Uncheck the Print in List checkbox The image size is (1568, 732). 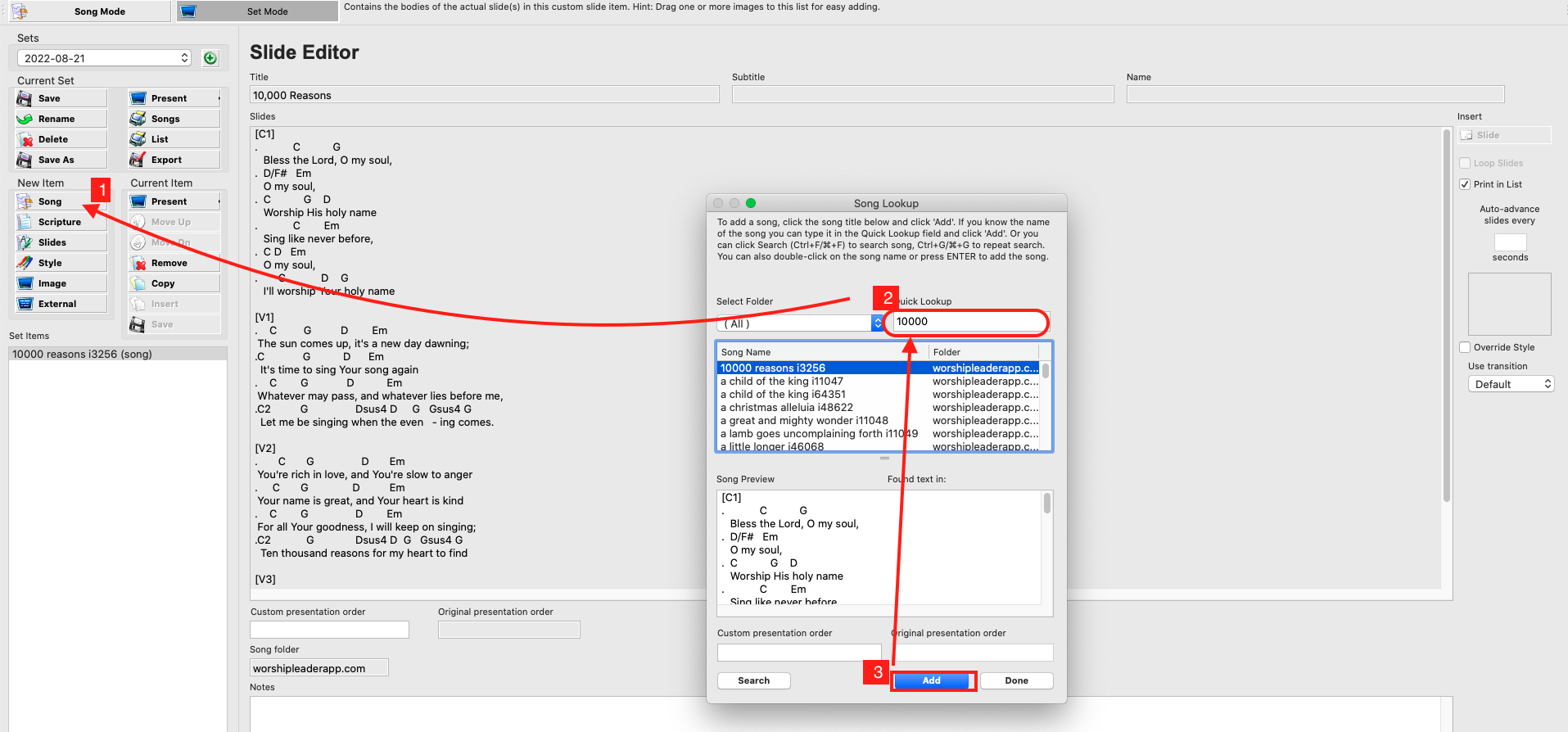1465,184
